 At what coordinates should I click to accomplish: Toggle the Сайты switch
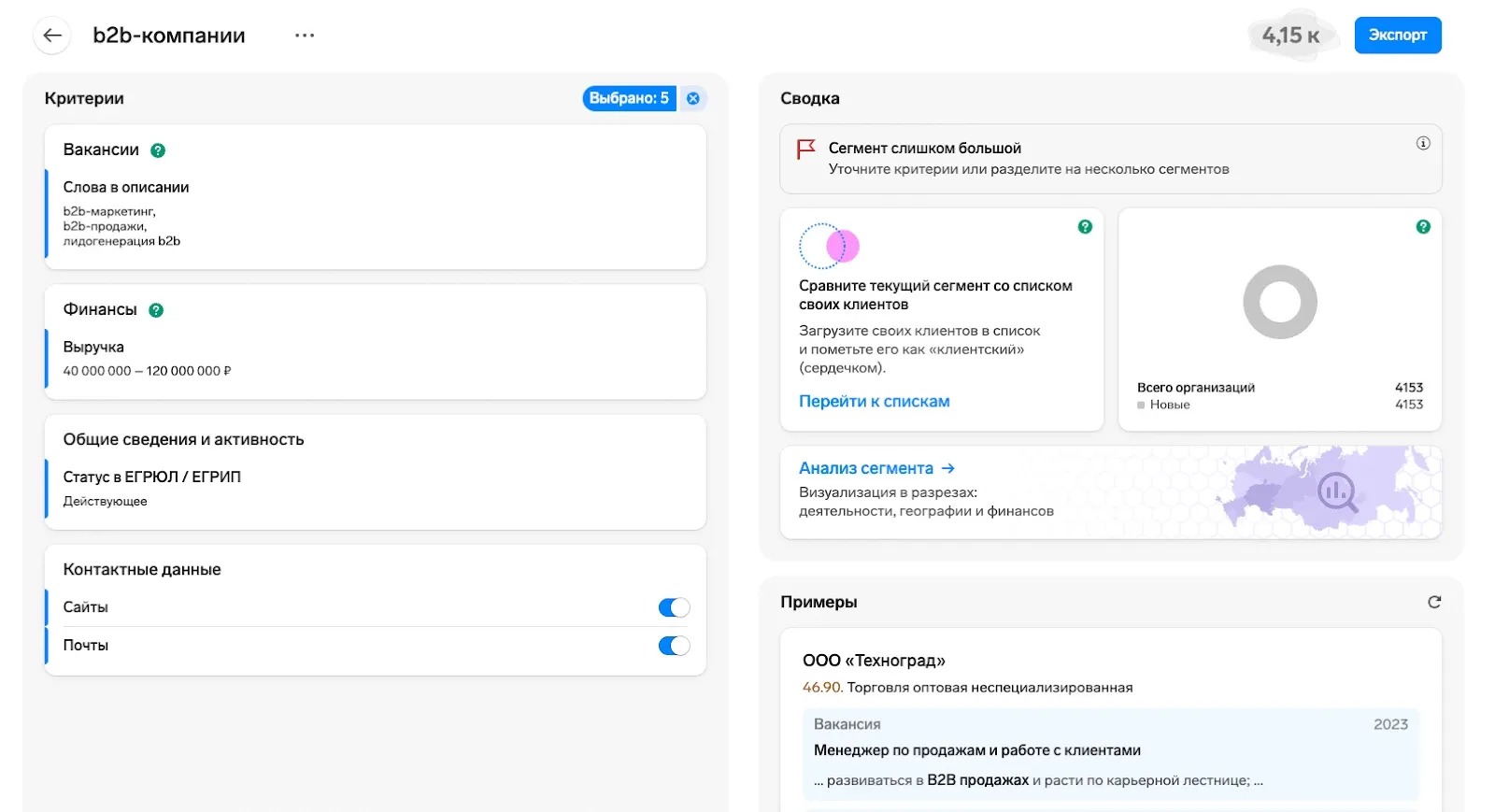click(x=674, y=607)
